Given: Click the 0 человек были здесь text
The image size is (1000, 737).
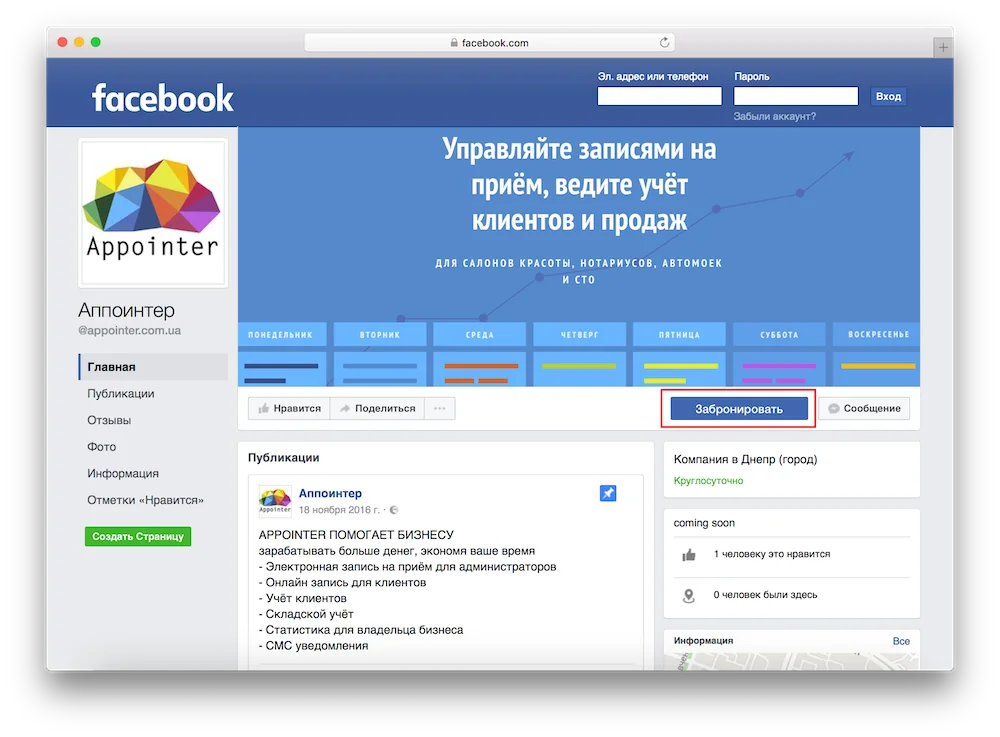Looking at the screenshot, I should (x=765, y=595).
